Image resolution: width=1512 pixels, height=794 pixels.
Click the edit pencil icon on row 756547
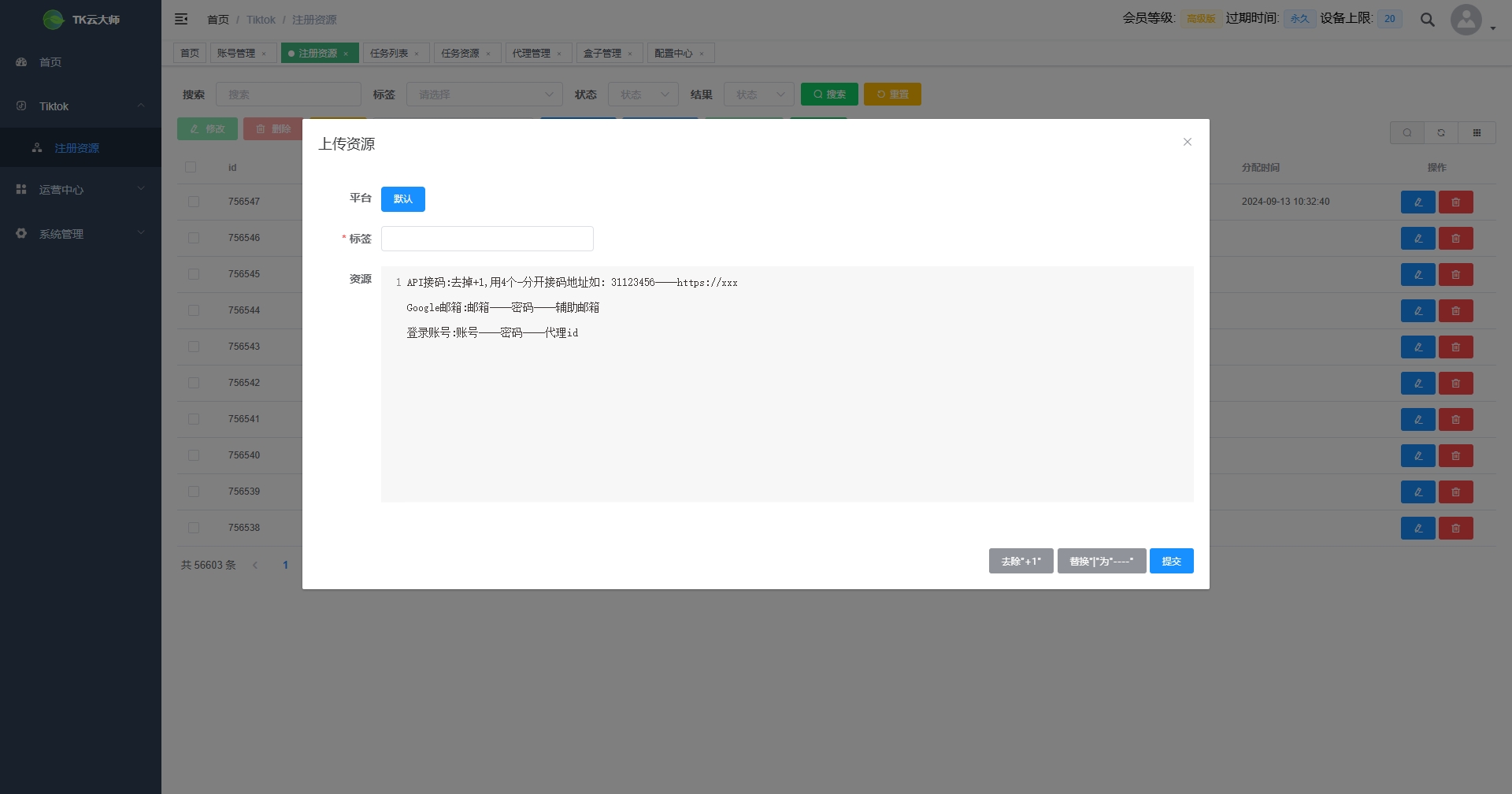pyautogui.click(x=1417, y=202)
